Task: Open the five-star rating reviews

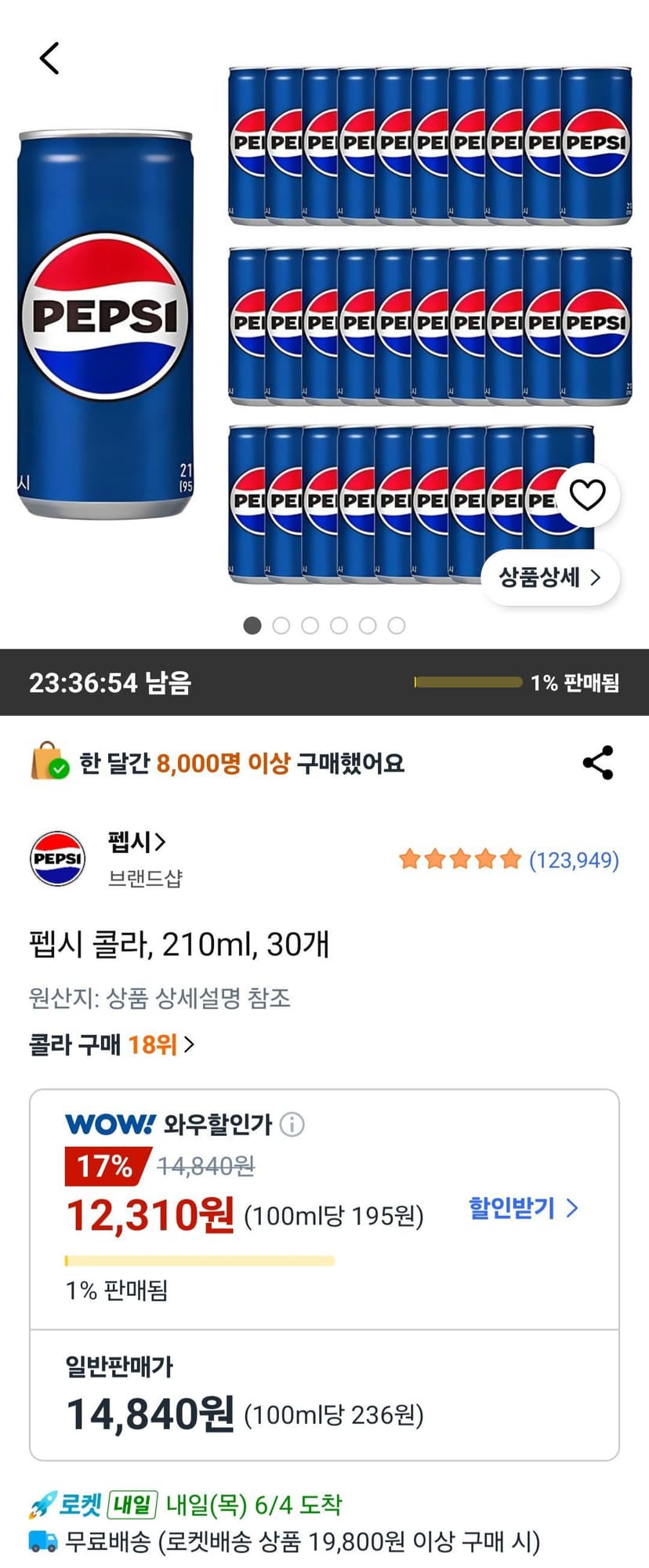Action: [x=509, y=860]
